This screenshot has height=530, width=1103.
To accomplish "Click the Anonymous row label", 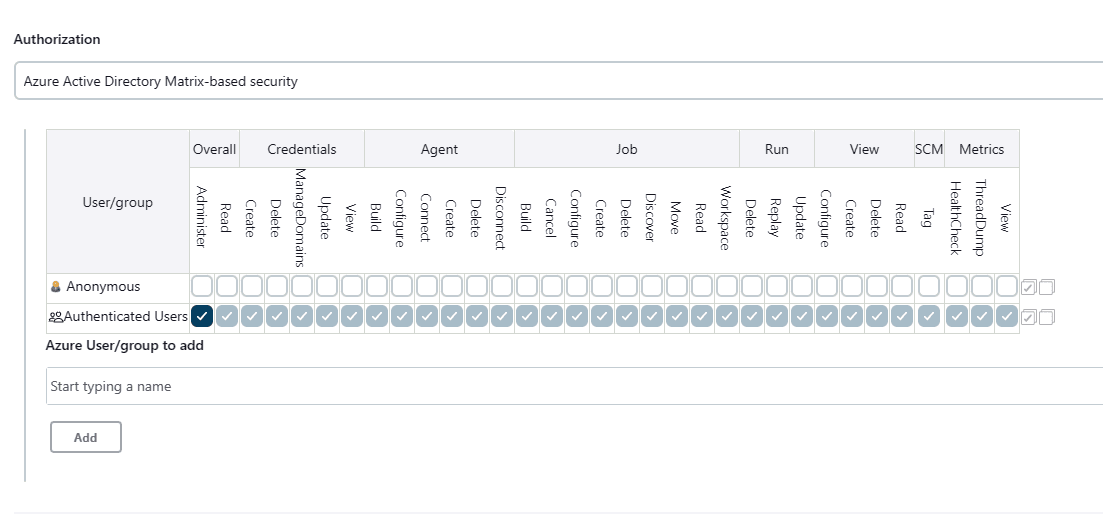I will [103, 286].
